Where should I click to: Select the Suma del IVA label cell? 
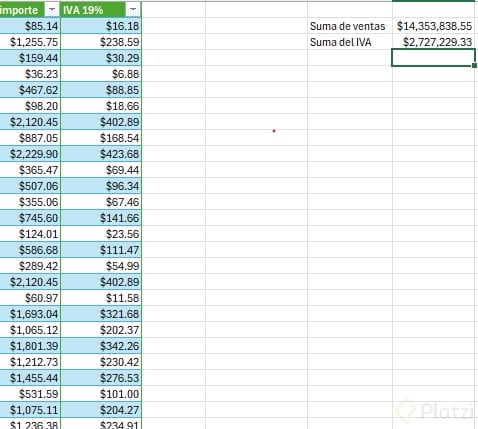(x=350, y=42)
